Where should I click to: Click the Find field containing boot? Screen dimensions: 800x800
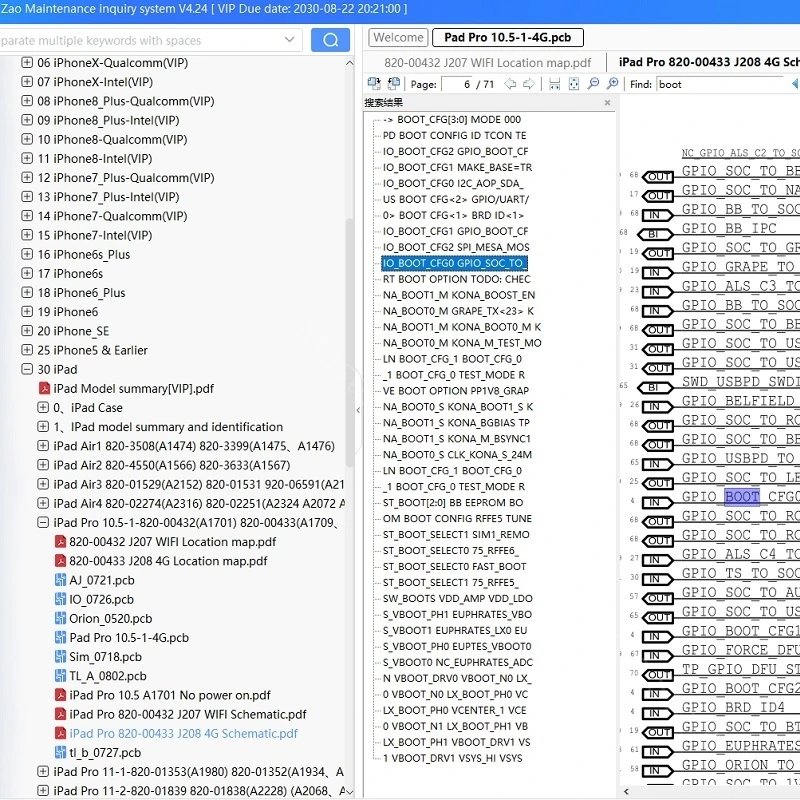click(721, 84)
